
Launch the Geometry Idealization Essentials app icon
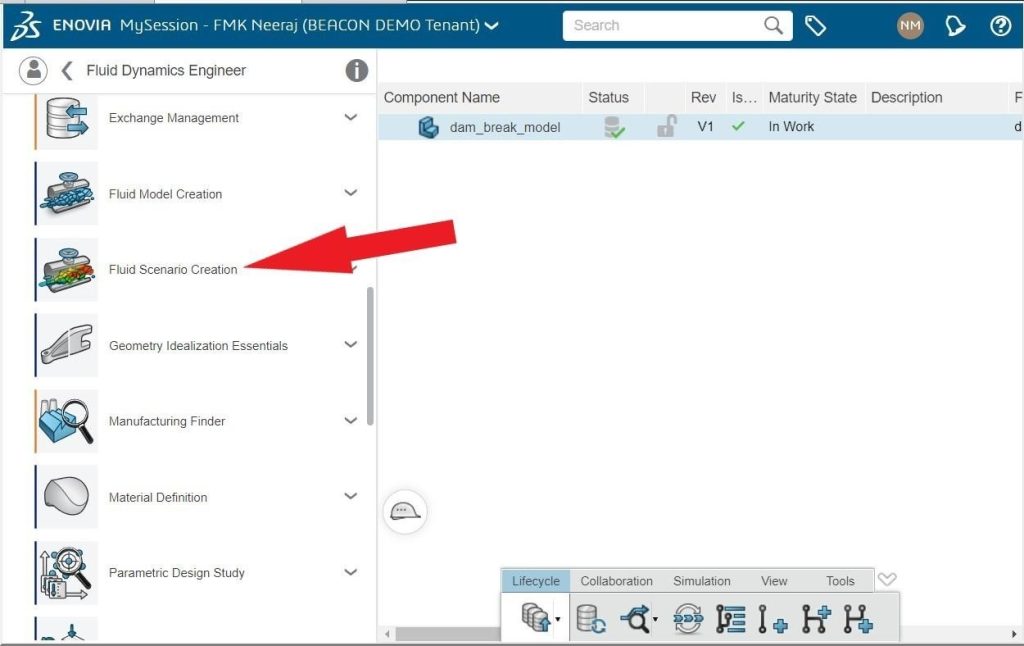[x=67, y=345]
